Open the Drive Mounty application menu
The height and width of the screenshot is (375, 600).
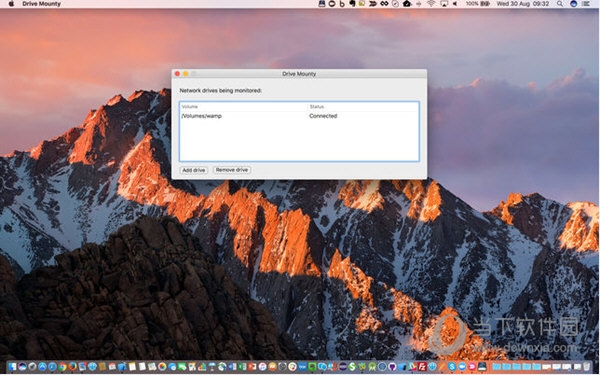pyautogui.click(x=41, y=4)
